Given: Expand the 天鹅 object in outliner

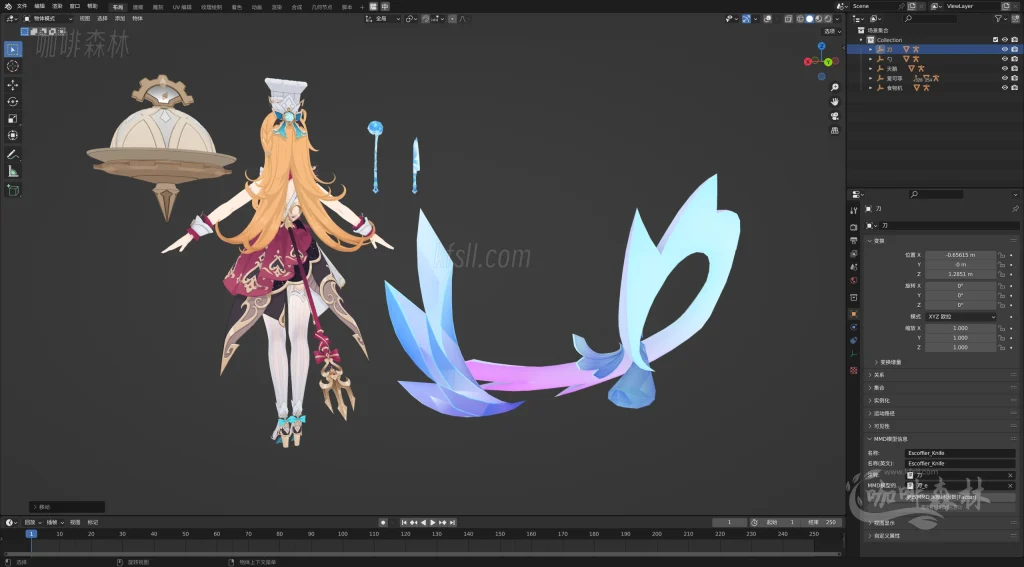Looking at the screenshot, I should click(871, 69).
